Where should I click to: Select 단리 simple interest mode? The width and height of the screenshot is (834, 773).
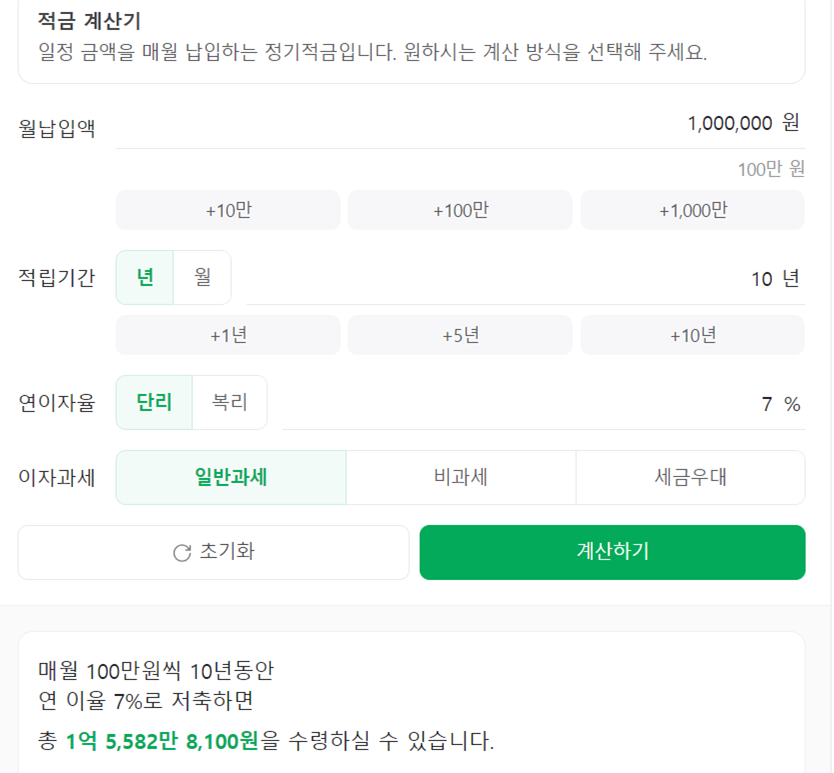click(153, 402)
